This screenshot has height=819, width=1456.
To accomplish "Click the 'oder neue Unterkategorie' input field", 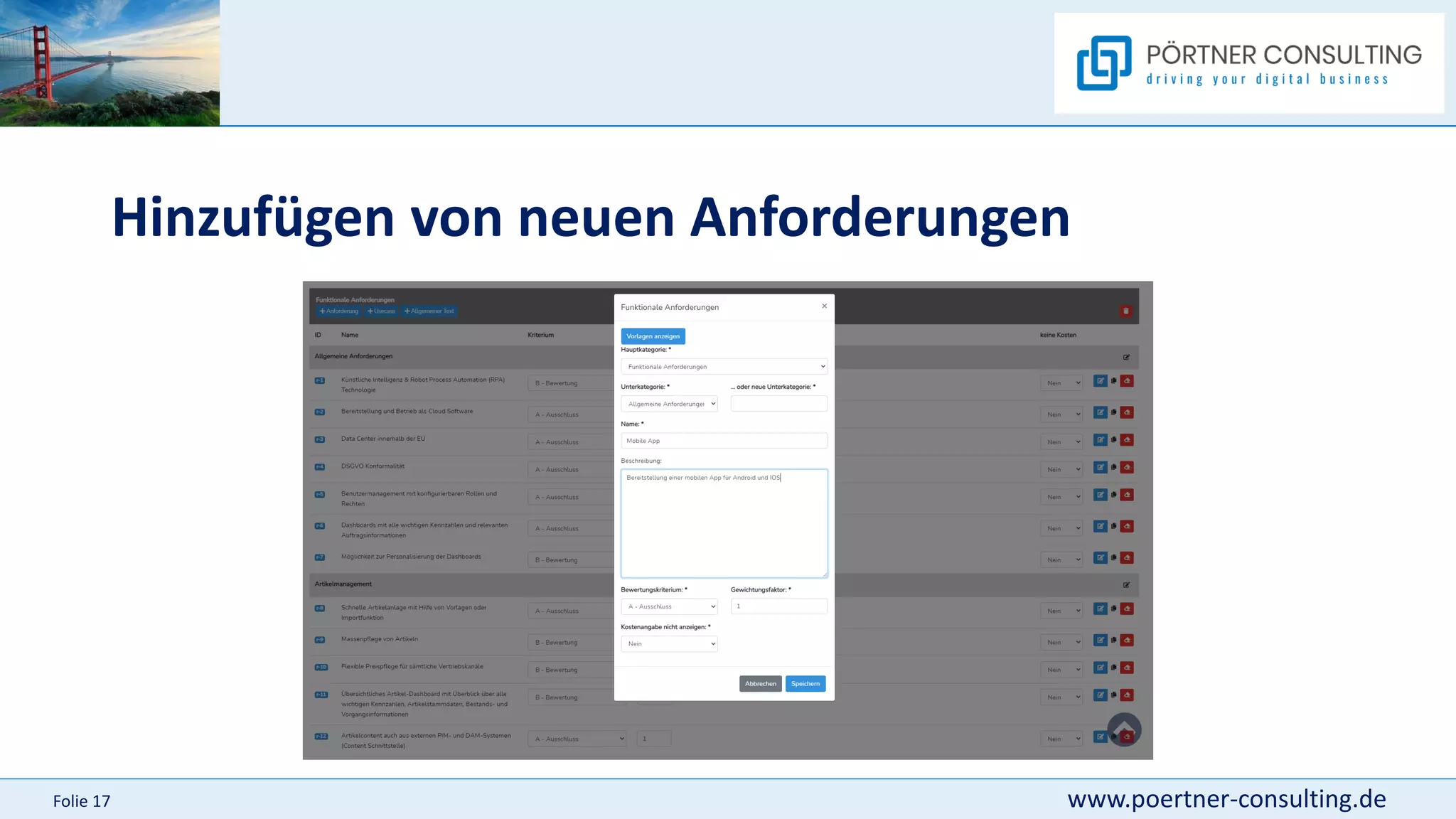I will pos(778,404).
